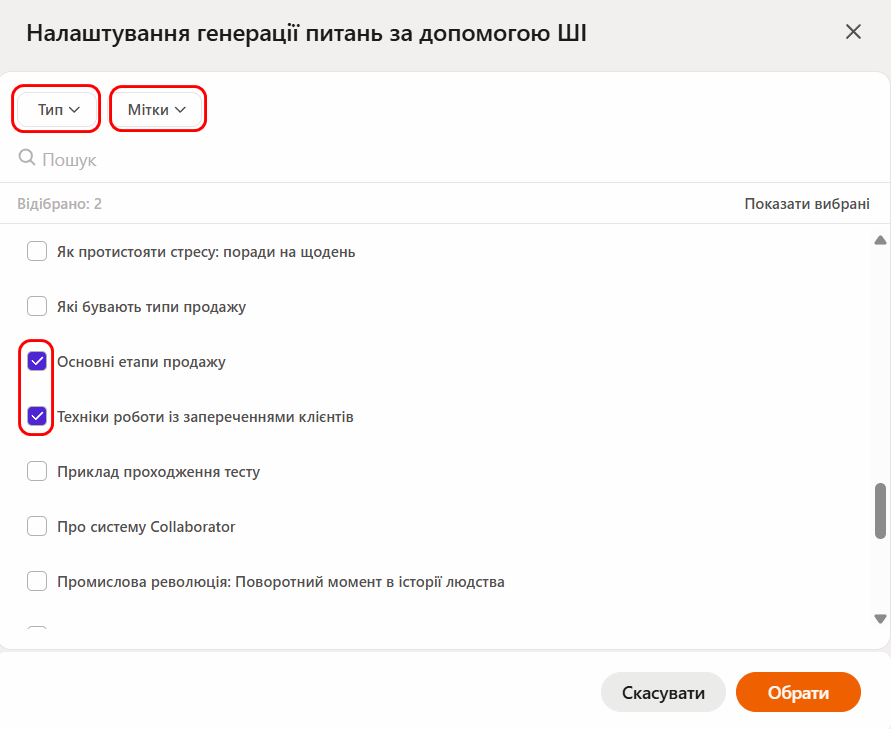Uncheck Техніки роботи із запереченнями checkbox
This screenshot has width=891, height=729.
(37, 416)
